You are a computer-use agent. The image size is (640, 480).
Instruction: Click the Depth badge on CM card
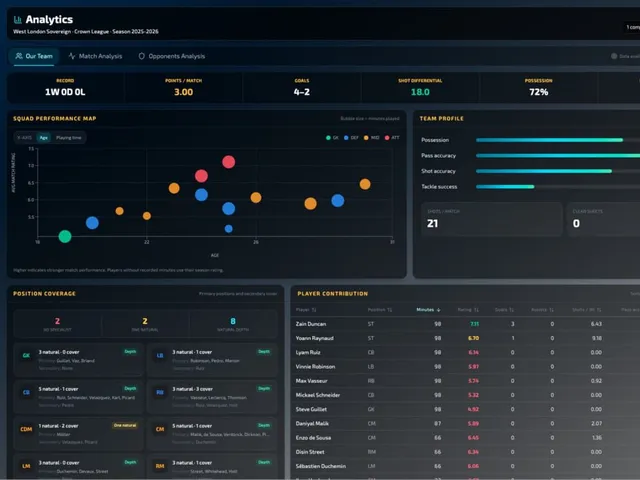click(264, 425)
